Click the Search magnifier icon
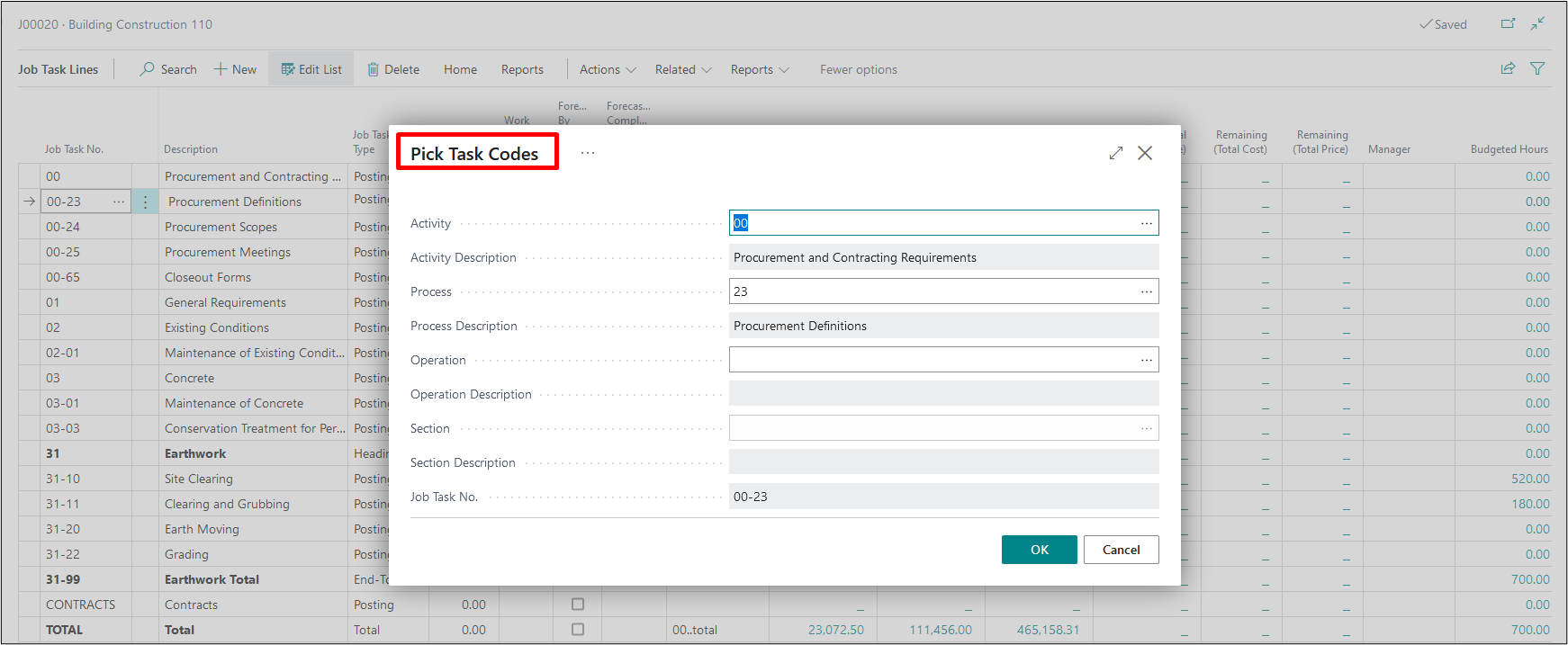 tap(147, 69)
